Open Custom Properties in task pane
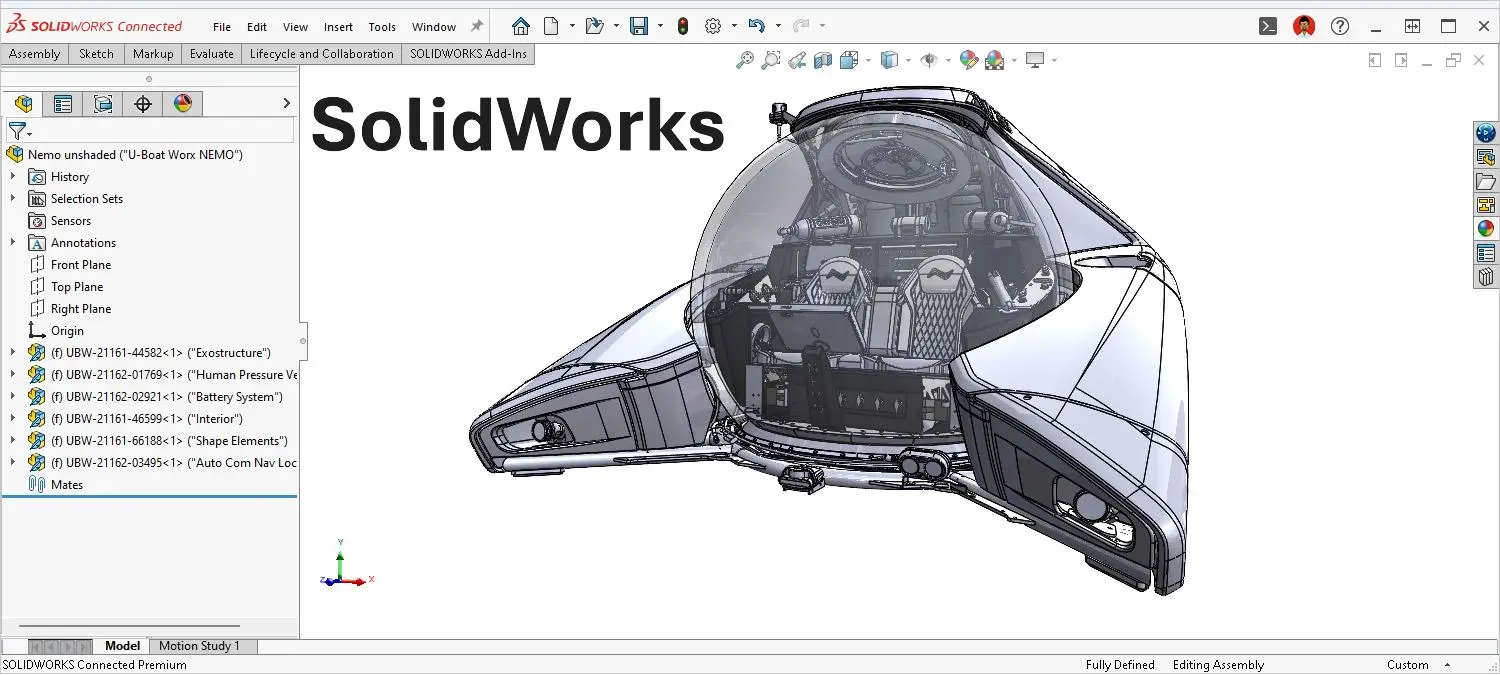 pos(1486,253)
